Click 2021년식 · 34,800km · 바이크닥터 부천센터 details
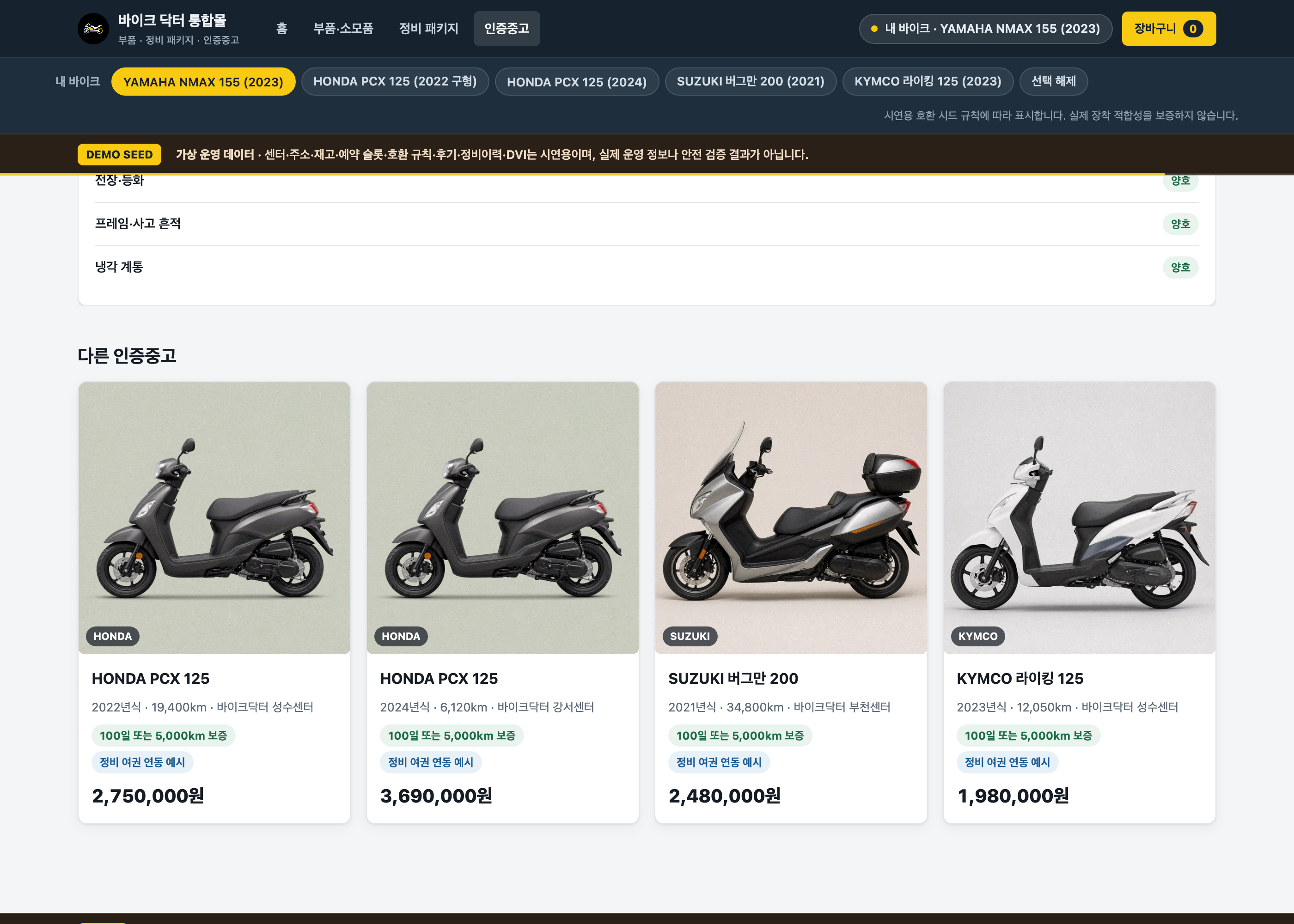The height and width of the screenshot is (924, 1294). coord(780,707)
